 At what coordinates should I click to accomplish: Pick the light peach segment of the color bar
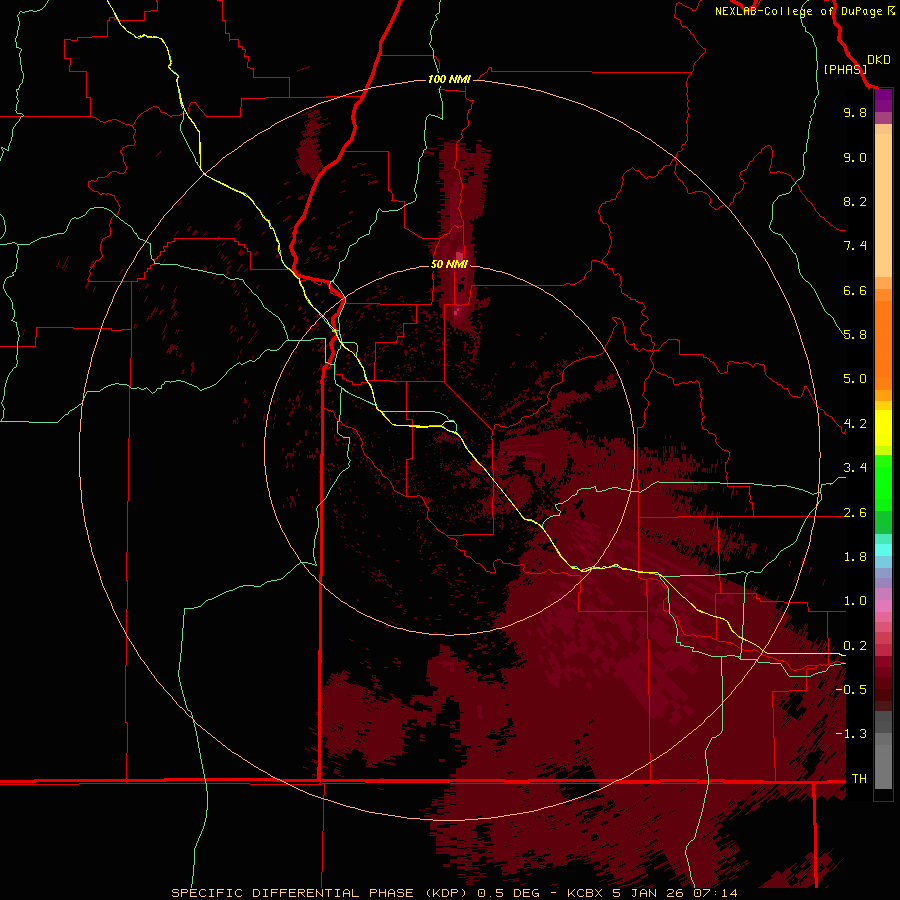883,205
